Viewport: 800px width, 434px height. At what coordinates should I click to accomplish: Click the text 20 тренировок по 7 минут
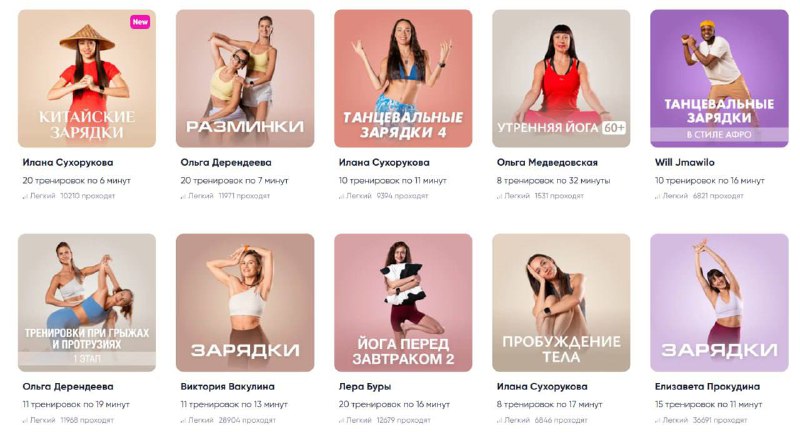click(x=234, y=181)
